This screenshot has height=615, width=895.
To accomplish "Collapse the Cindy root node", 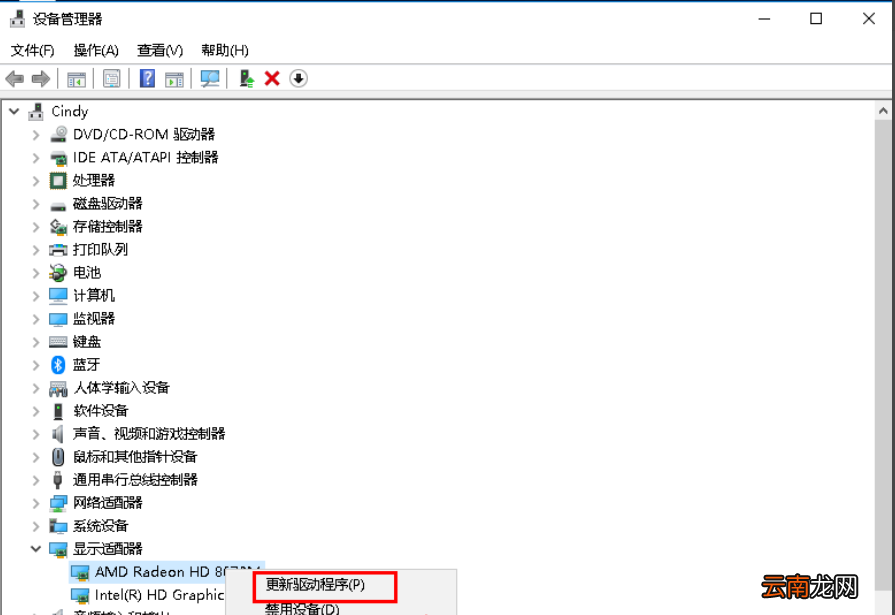I will 14,111.
